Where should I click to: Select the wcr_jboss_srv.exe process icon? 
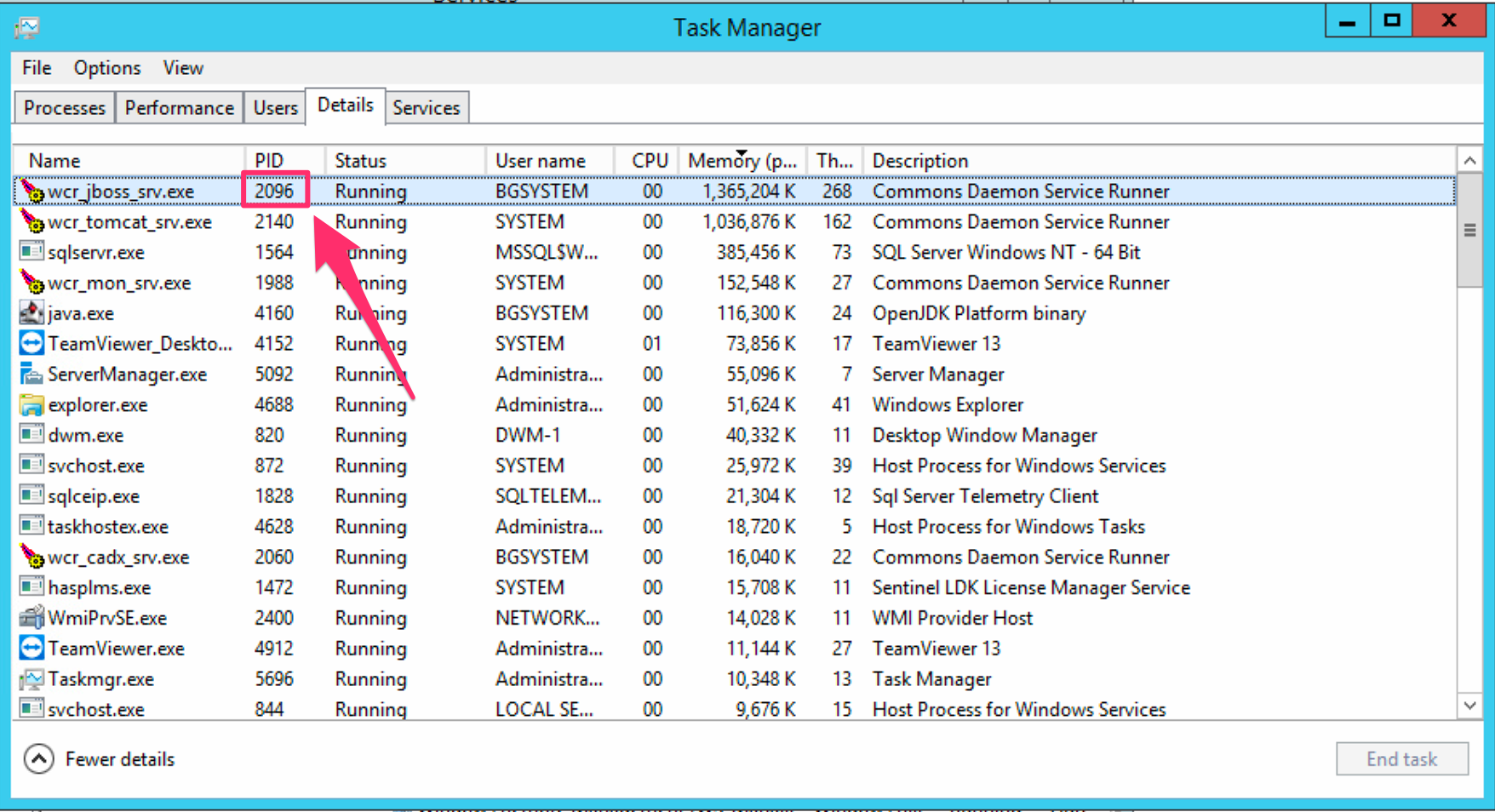point(32,192)
